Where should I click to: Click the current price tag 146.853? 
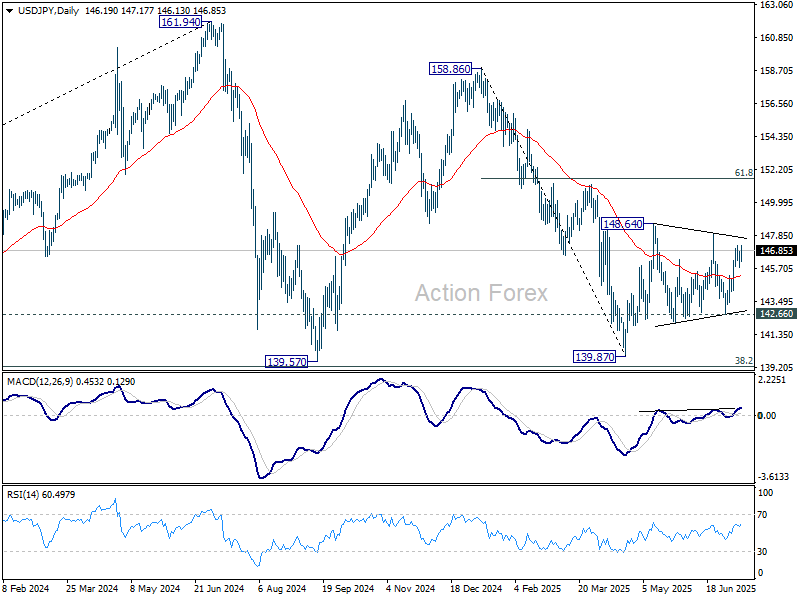coord(776,251)
